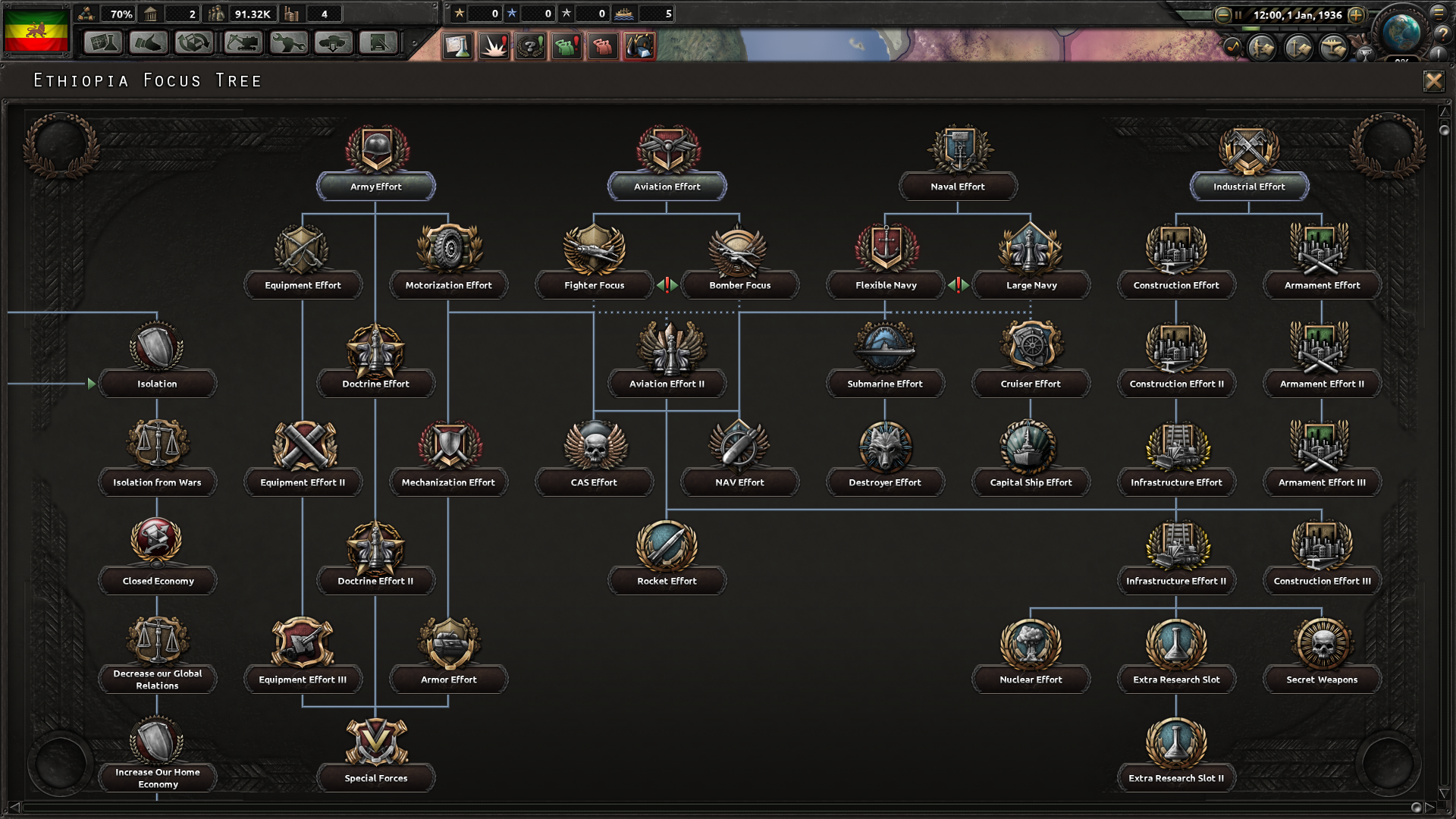Increase game speed with plus button
The image size is (1456, 819).
[x=1357, y=14]
